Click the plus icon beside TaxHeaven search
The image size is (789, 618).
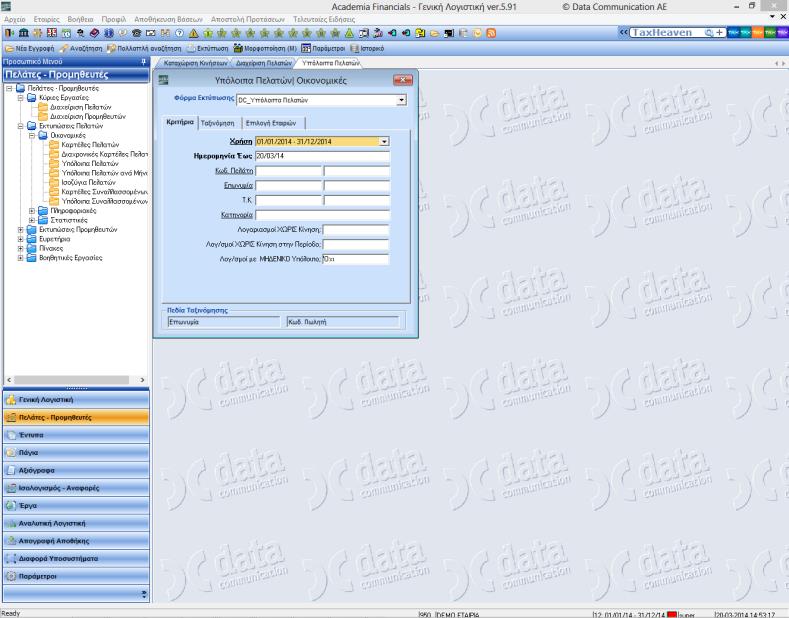click(720, 33)
